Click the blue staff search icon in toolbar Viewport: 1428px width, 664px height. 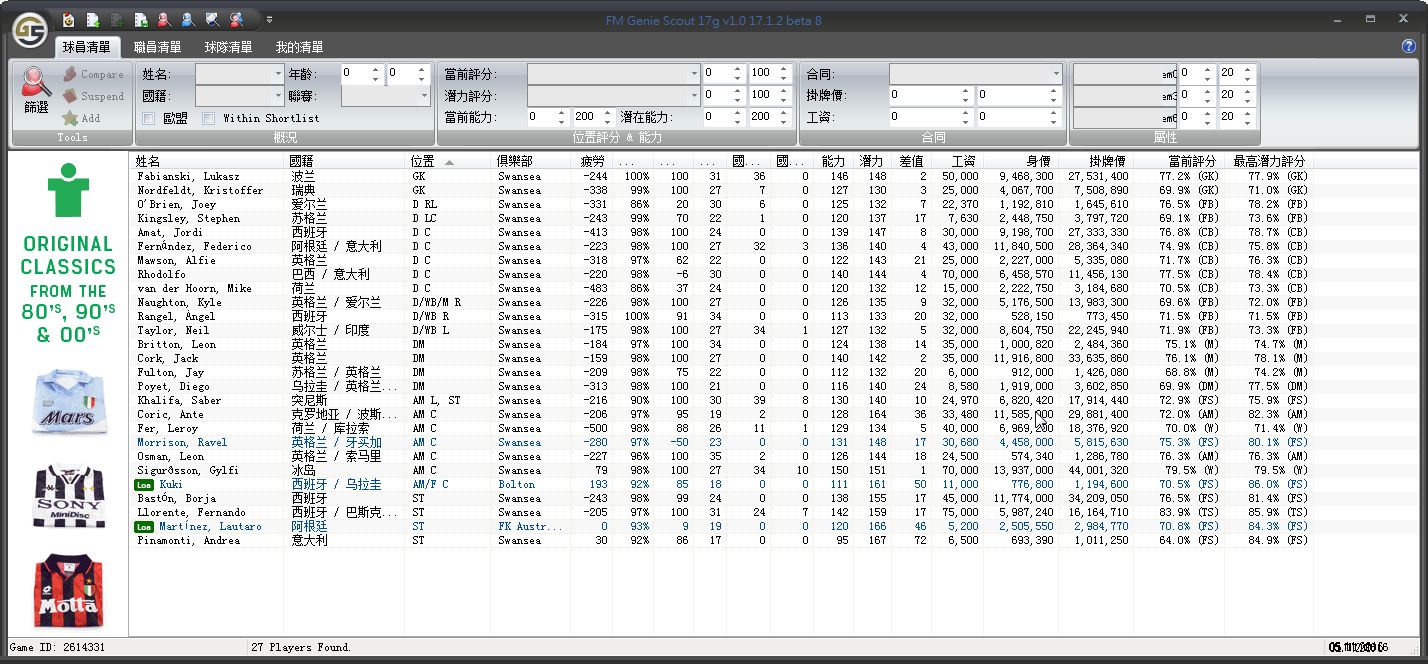click(x=188, y=19)
